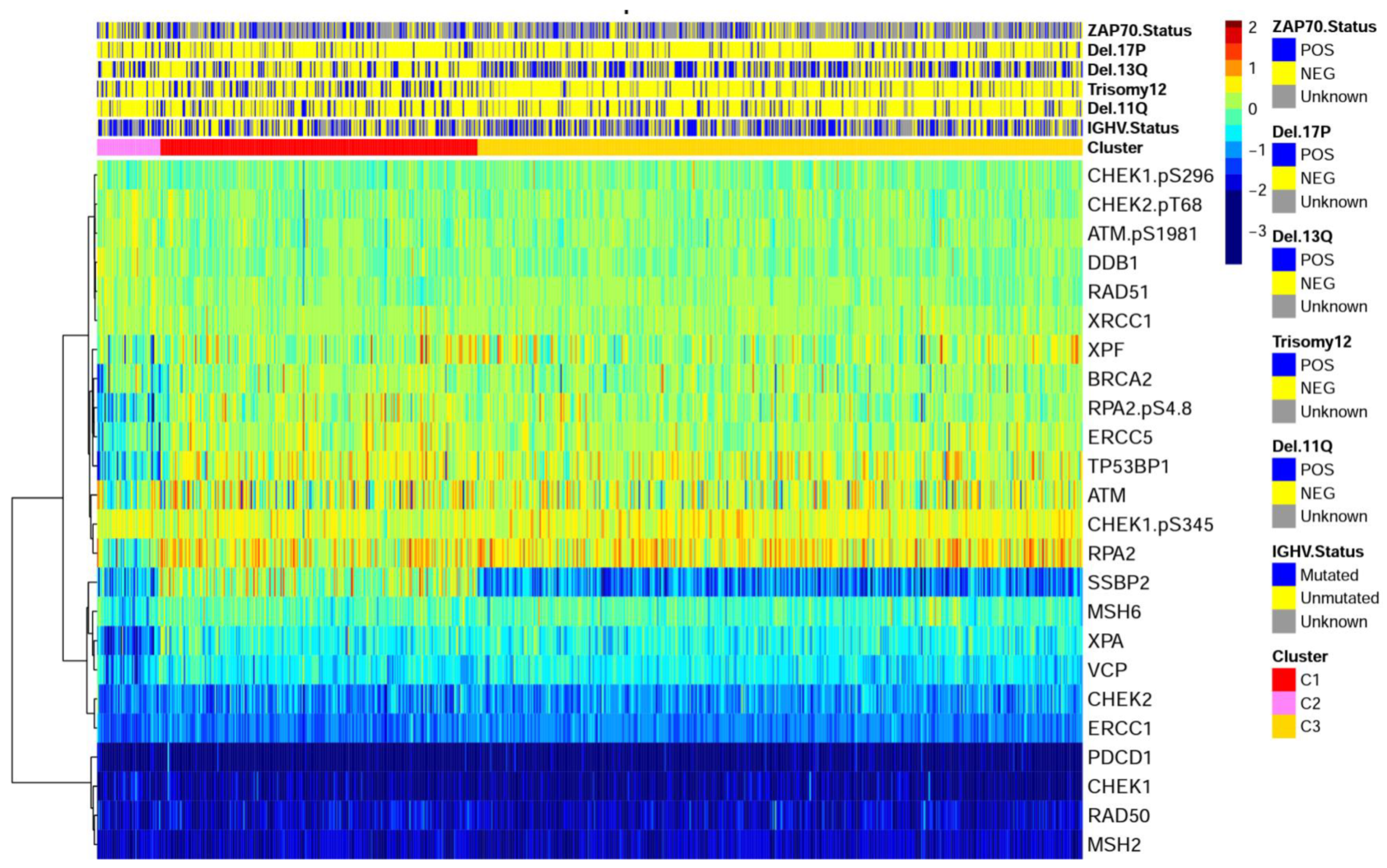Viewport: 1387px width, 868px height.
Task: Click the PDCD1 row label
Action: (1120, 757)
